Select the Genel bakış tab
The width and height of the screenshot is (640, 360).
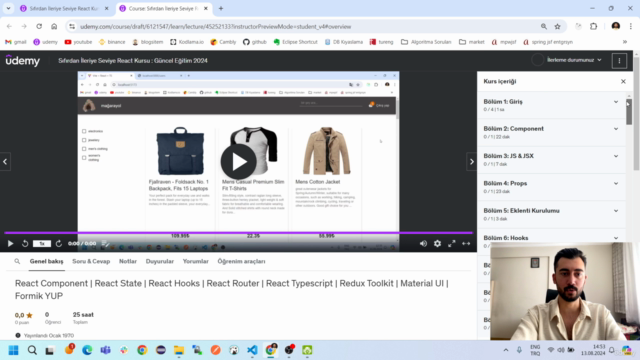(x=47, y=261)
